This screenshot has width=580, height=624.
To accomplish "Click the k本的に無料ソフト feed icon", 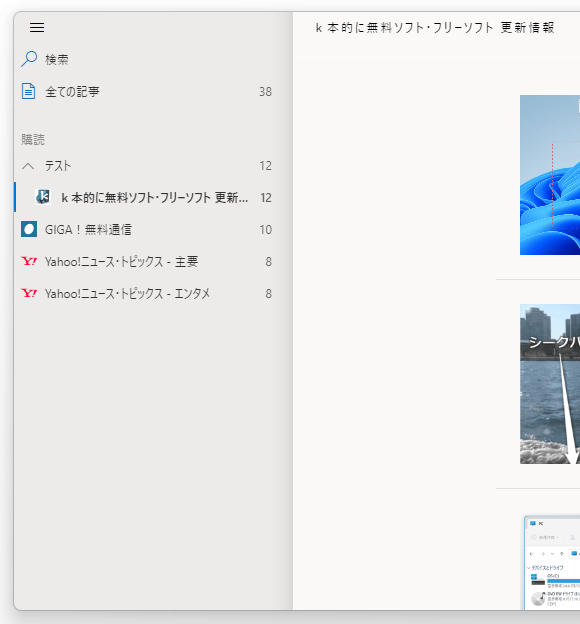I will click(43, 197).
